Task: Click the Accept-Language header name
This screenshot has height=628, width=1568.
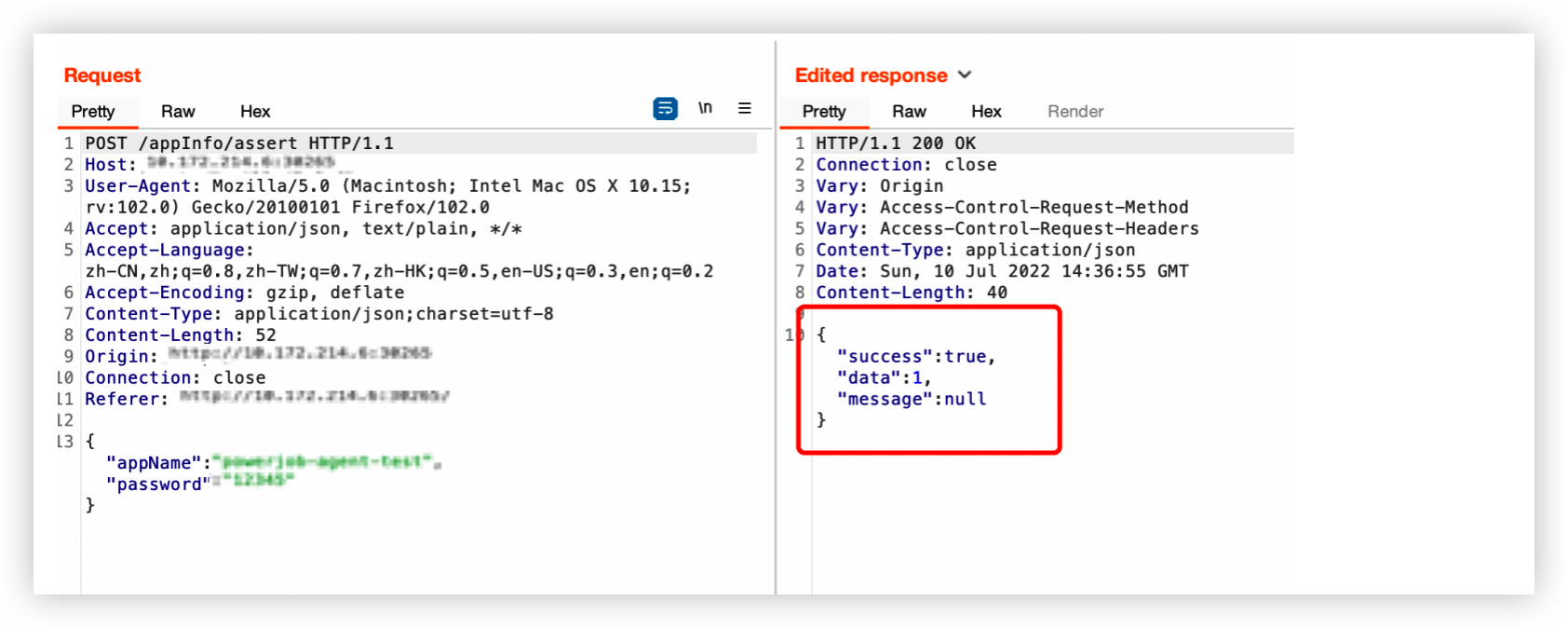Action: (x=165, y=251)
